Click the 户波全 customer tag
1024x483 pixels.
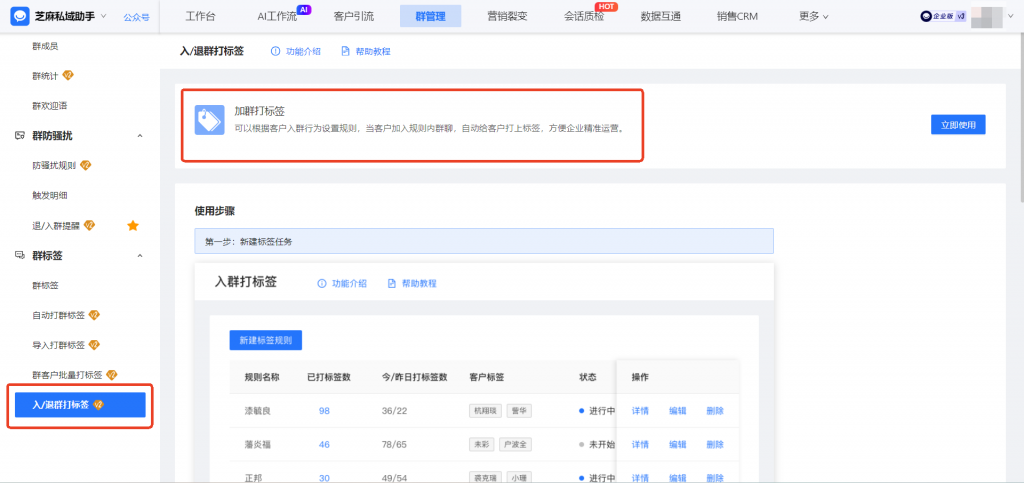click(516, 444)
